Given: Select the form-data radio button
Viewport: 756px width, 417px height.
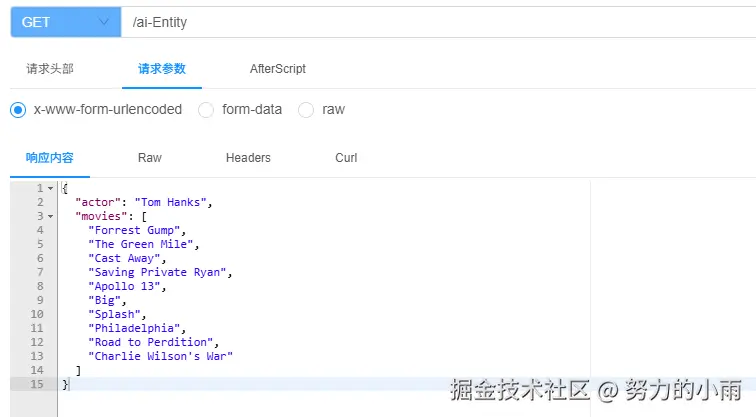Looking at the screenshot, I should (x=206, y=110).
